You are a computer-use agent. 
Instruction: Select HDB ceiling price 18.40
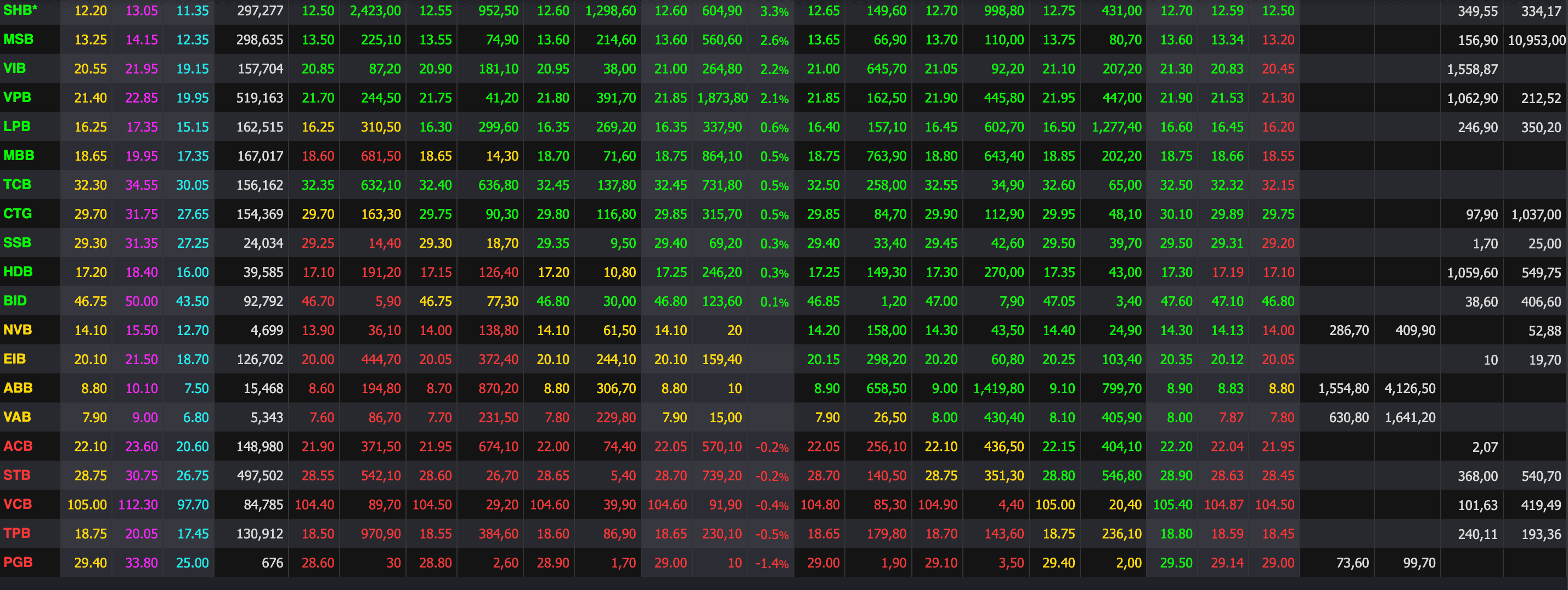tap(141, 273)
